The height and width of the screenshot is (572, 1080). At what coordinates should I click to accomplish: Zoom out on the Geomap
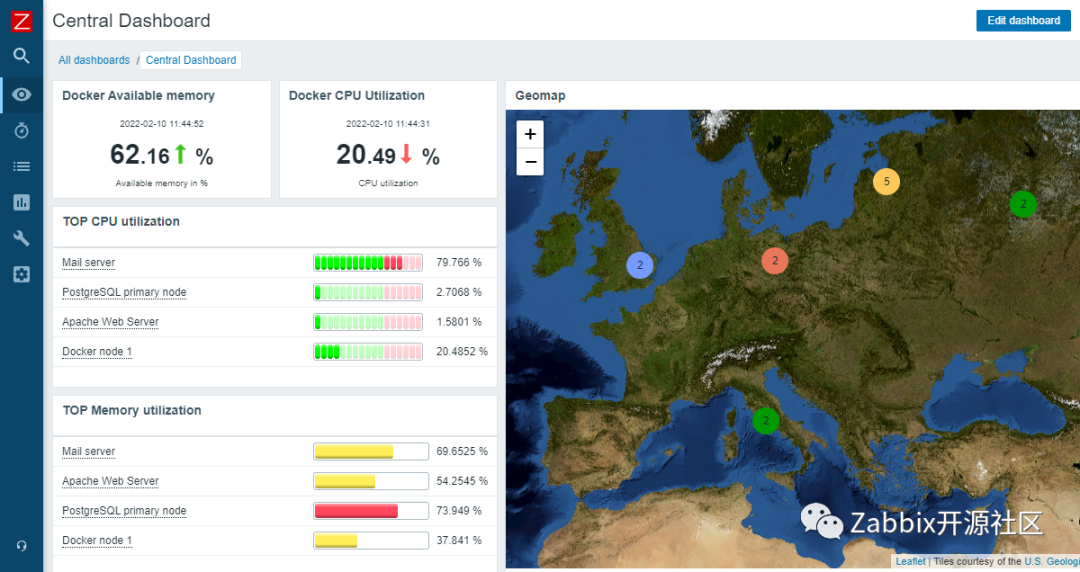[x=530, y=162]
